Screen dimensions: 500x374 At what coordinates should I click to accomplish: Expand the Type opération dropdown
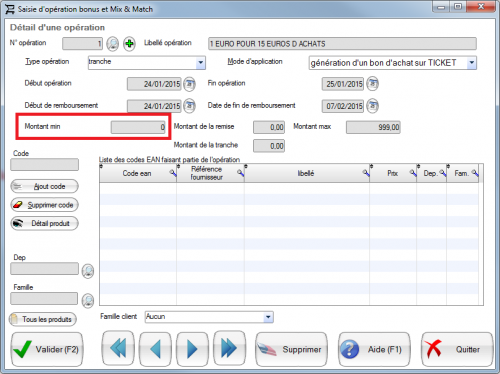click(200, 63)
